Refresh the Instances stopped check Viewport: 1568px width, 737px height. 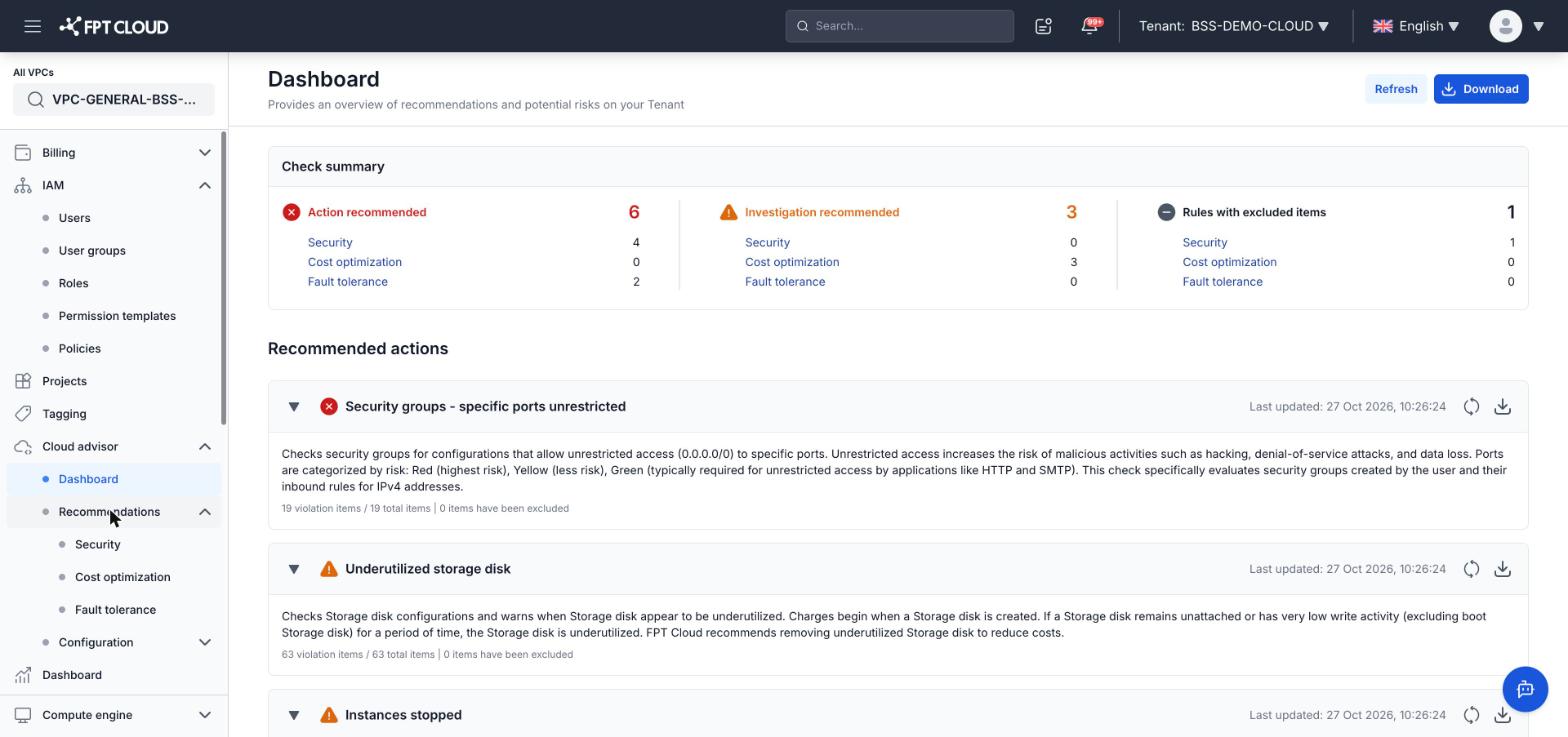point(1471,715)
